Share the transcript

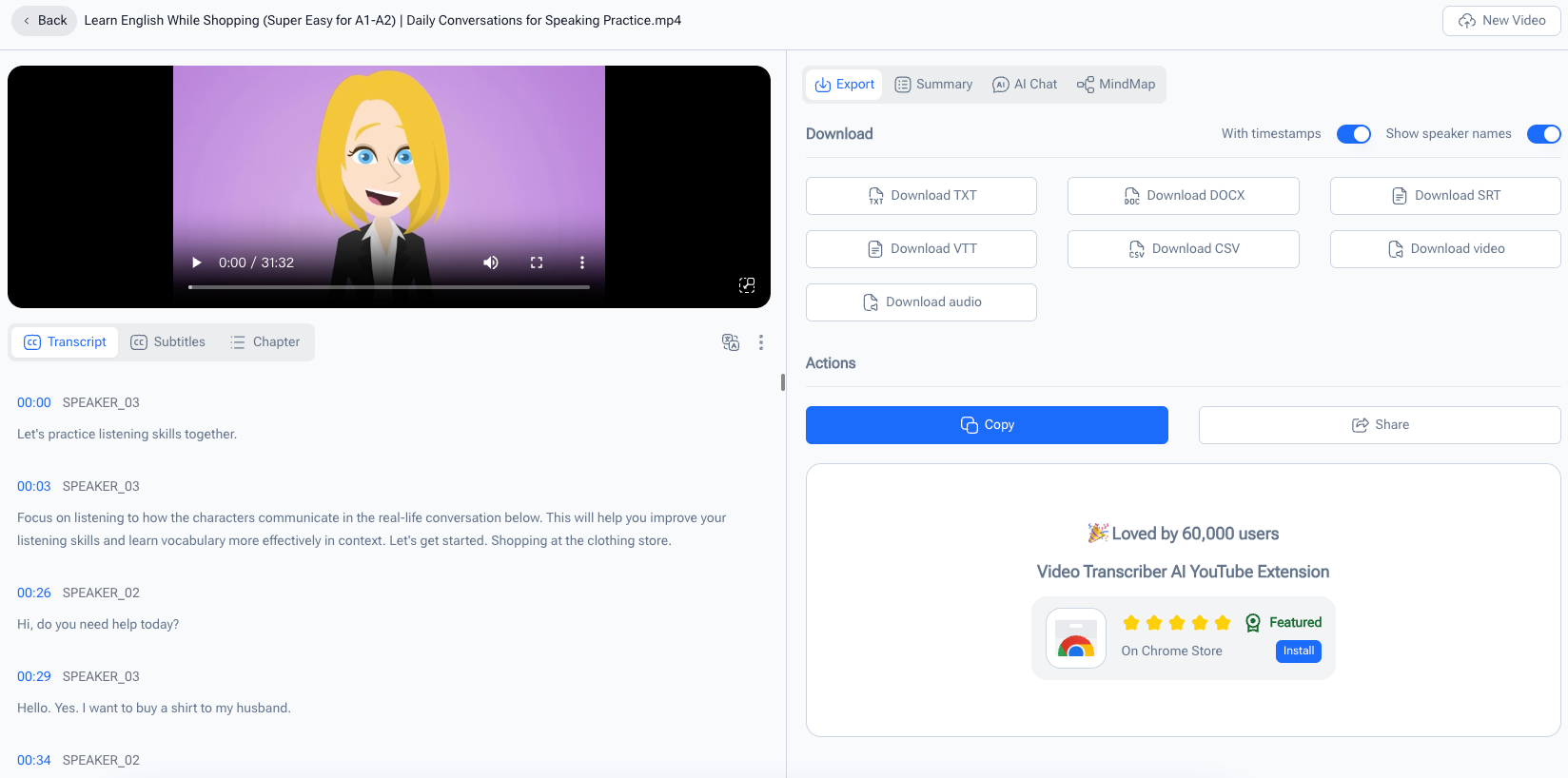1380,425
